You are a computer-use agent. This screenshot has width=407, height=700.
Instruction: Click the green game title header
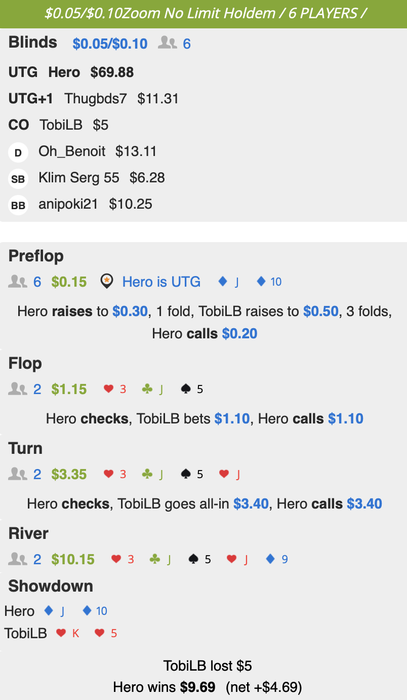204,13
